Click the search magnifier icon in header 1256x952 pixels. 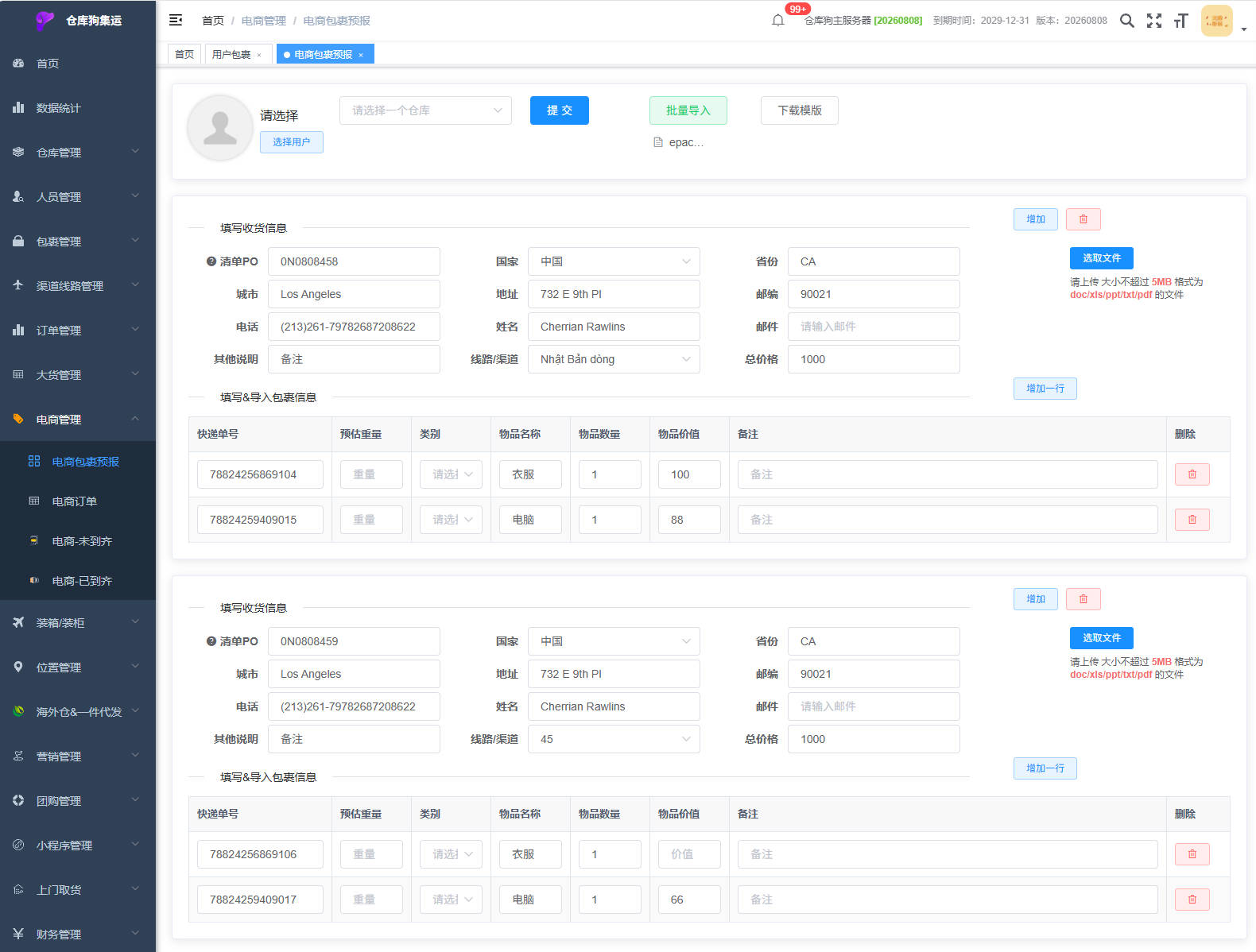(1126, 21)
